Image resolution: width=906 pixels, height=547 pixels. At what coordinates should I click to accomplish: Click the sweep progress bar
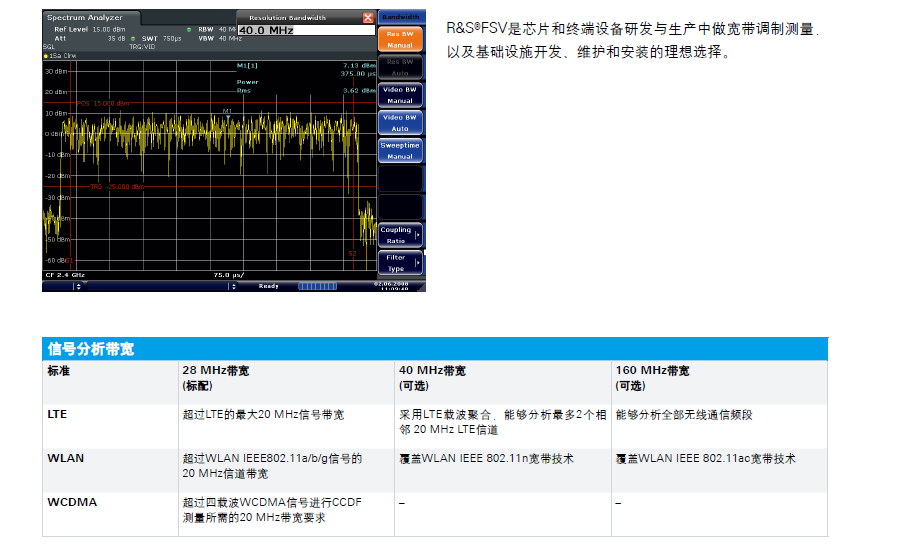click(317, 286)
